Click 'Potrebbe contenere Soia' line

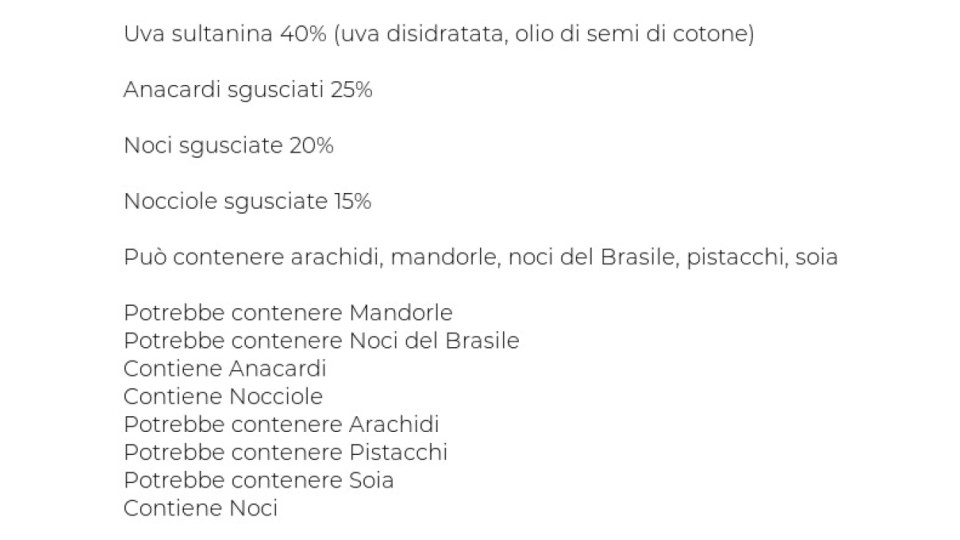pyautogui.click(x=258, y=480)
